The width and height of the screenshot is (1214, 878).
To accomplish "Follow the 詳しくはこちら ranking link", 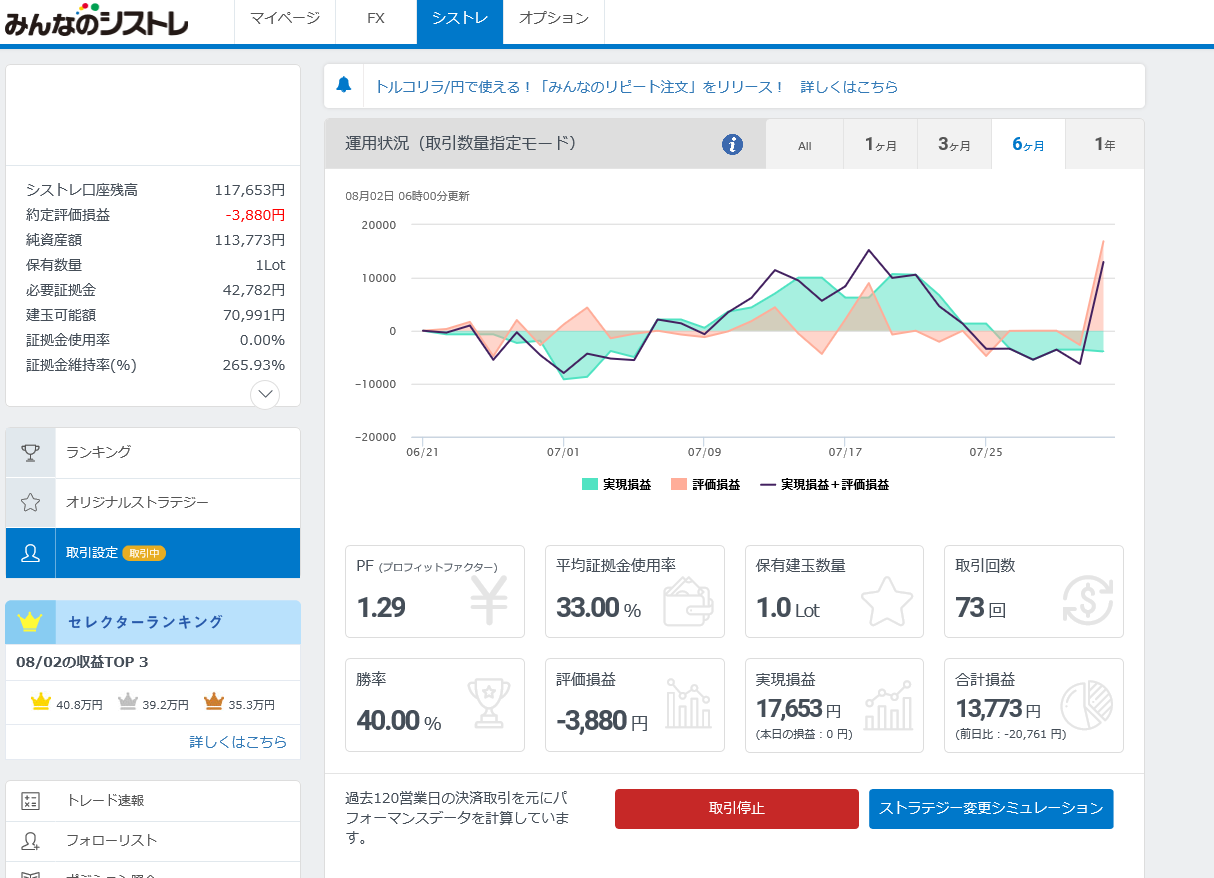I will coord(238,742).
